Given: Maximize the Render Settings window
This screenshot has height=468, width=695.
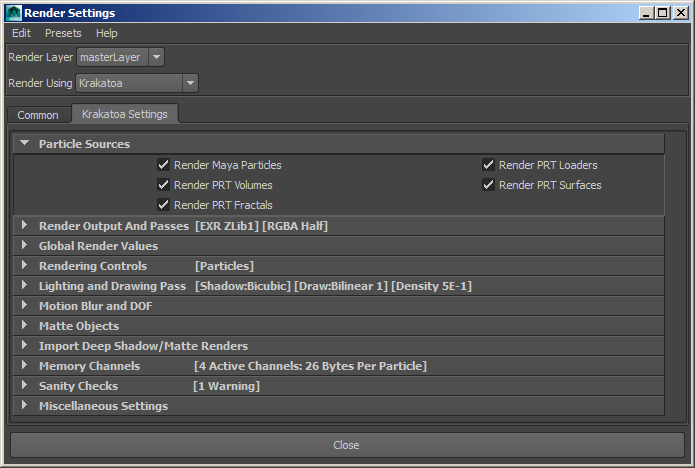Looking at the screenshot, I should pos(663,13).
